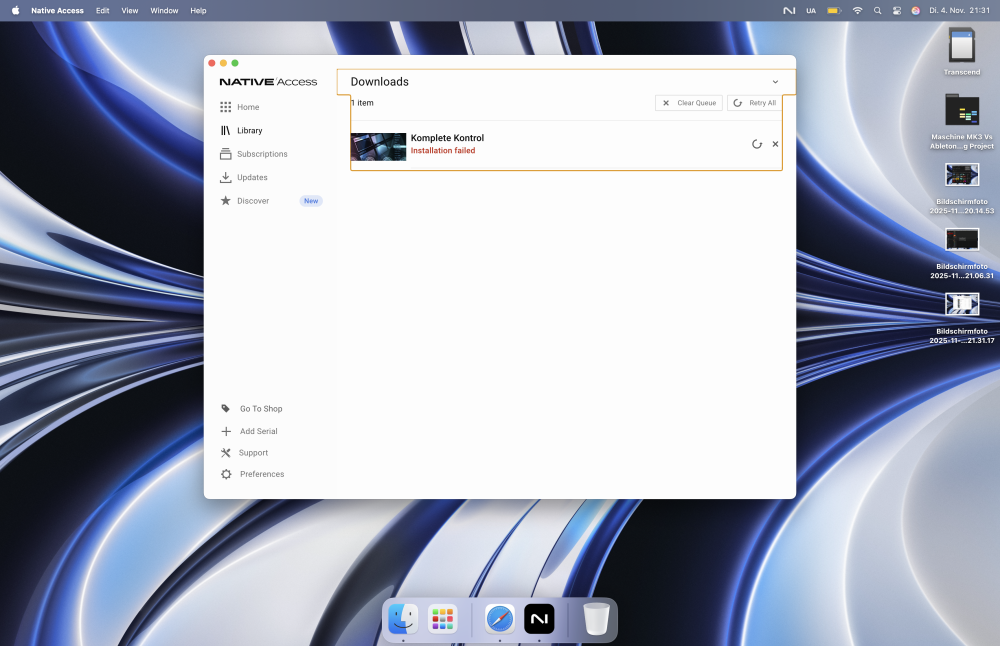Open Finder from the Dock
The width and height of the screenshot is (1000, 646).
point(403,619)
